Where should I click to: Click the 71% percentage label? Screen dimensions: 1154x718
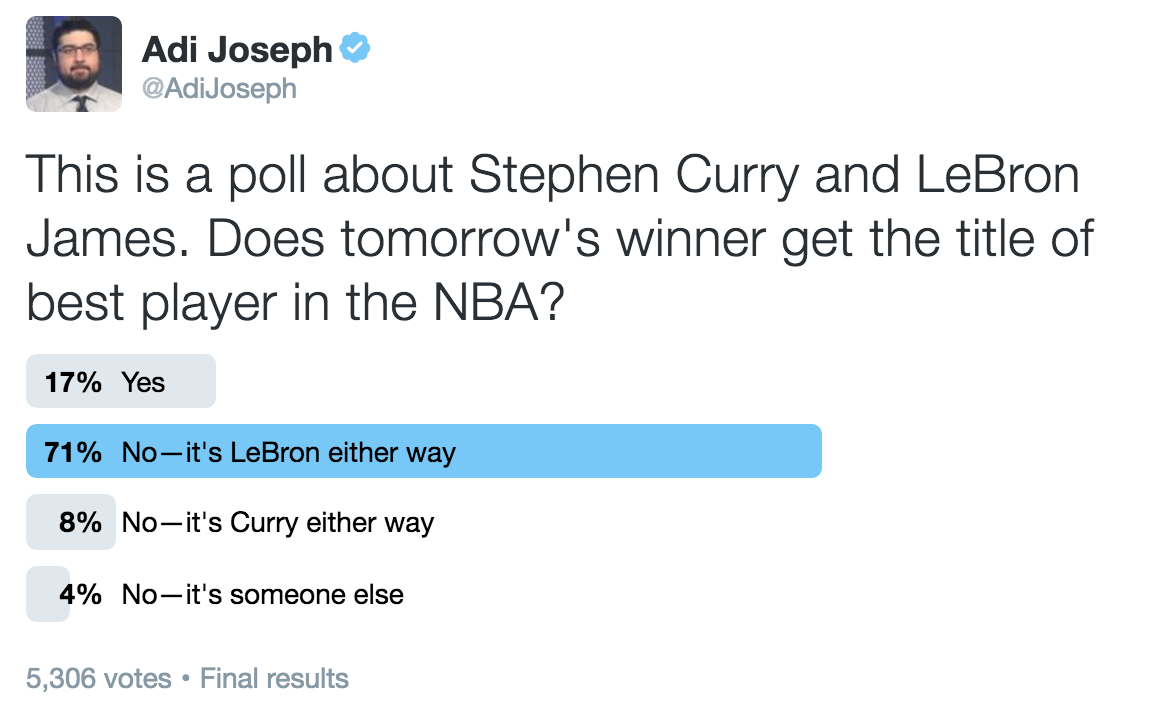pos(73,452)
